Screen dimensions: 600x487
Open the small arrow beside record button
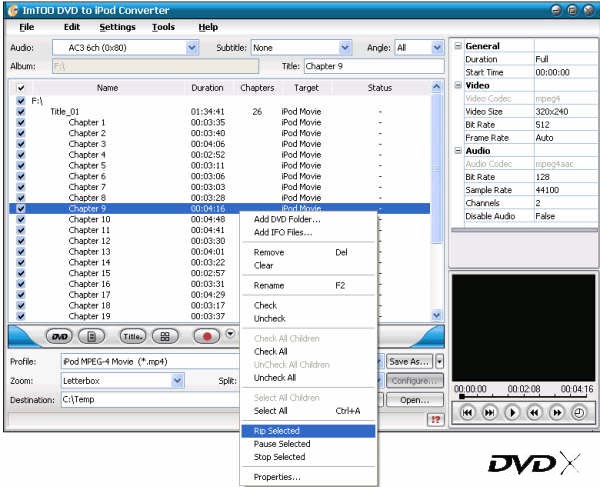[230, 333]
